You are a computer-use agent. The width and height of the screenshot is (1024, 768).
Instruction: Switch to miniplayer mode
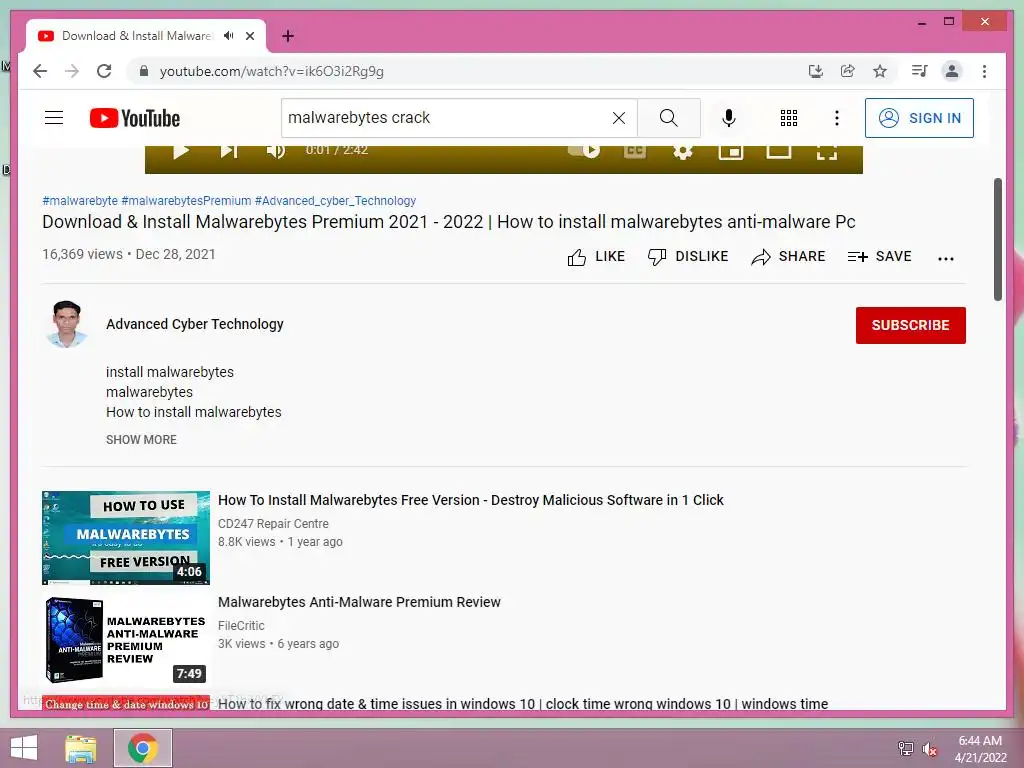click(x=731, y=152)
